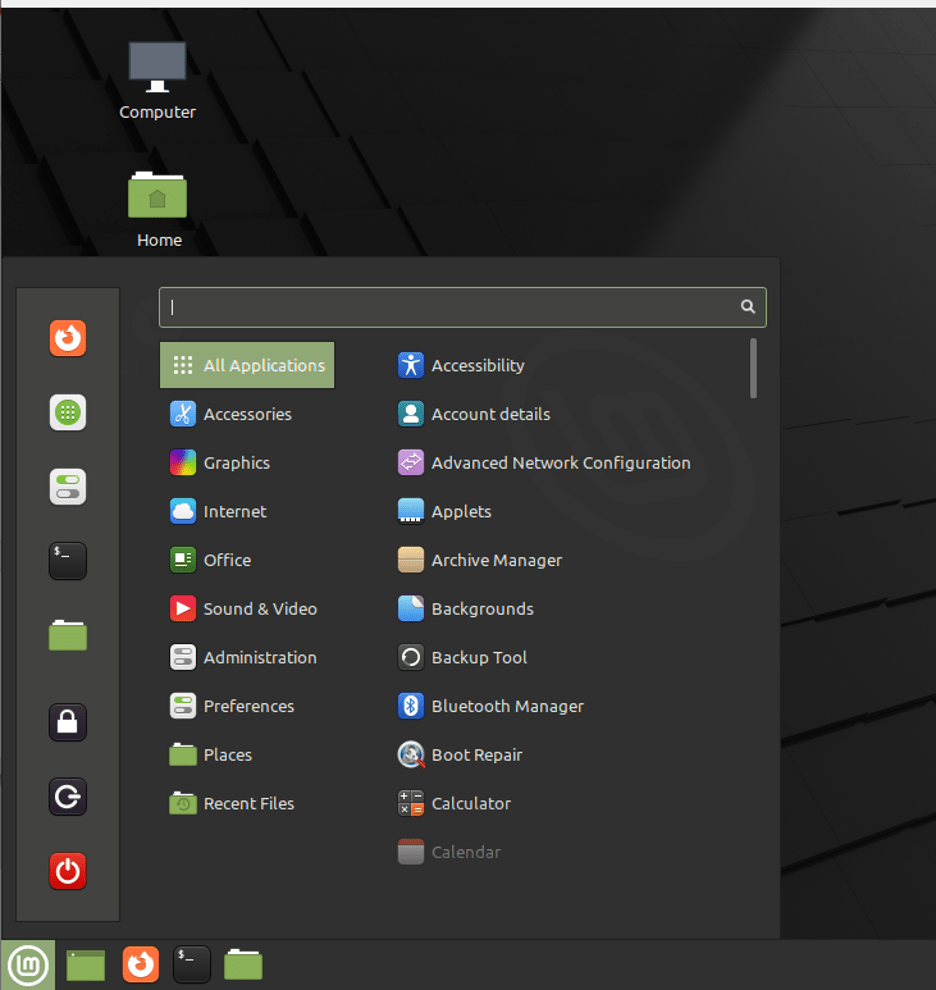Image resolution: width=936 pixels, height=990 pixels.
Task: Log out using the sidebar icon
Action: (x=67, y=797)
